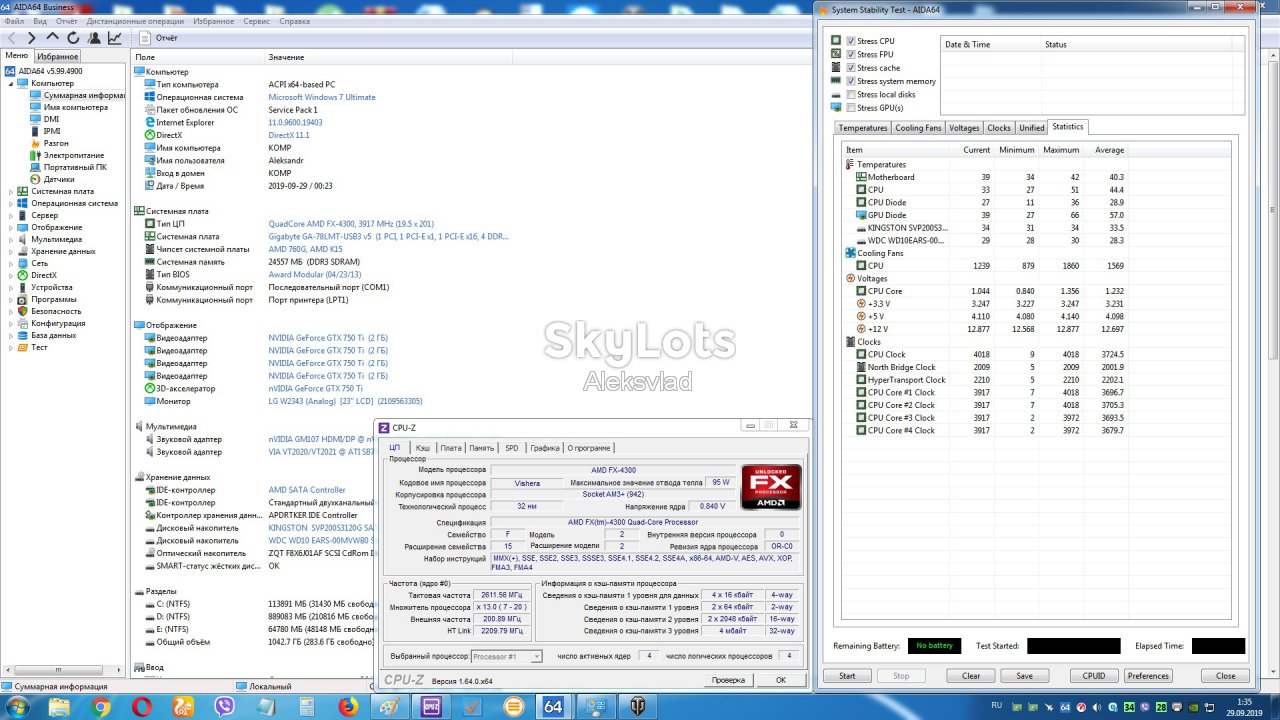Enable the Stress local disks checkbox
This screenshot has width=1280, height=720.
coord(851,95)
